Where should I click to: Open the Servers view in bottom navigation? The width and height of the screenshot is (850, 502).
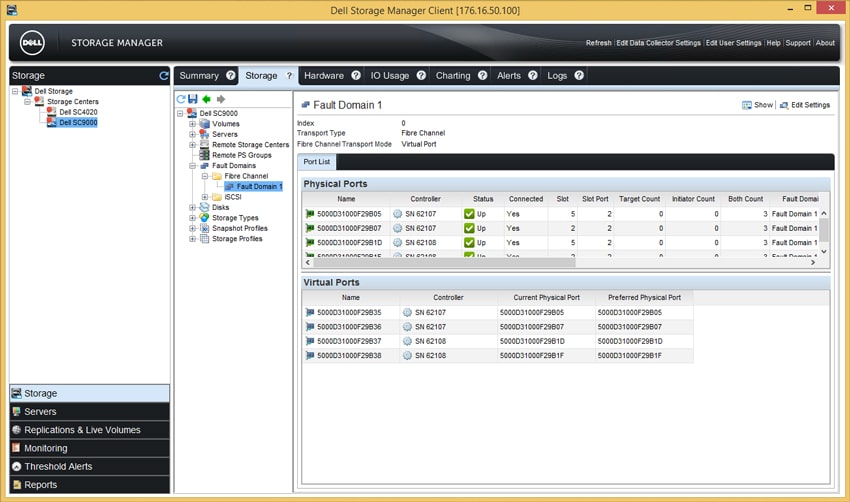pyautogui.click(x=89, y=411)
